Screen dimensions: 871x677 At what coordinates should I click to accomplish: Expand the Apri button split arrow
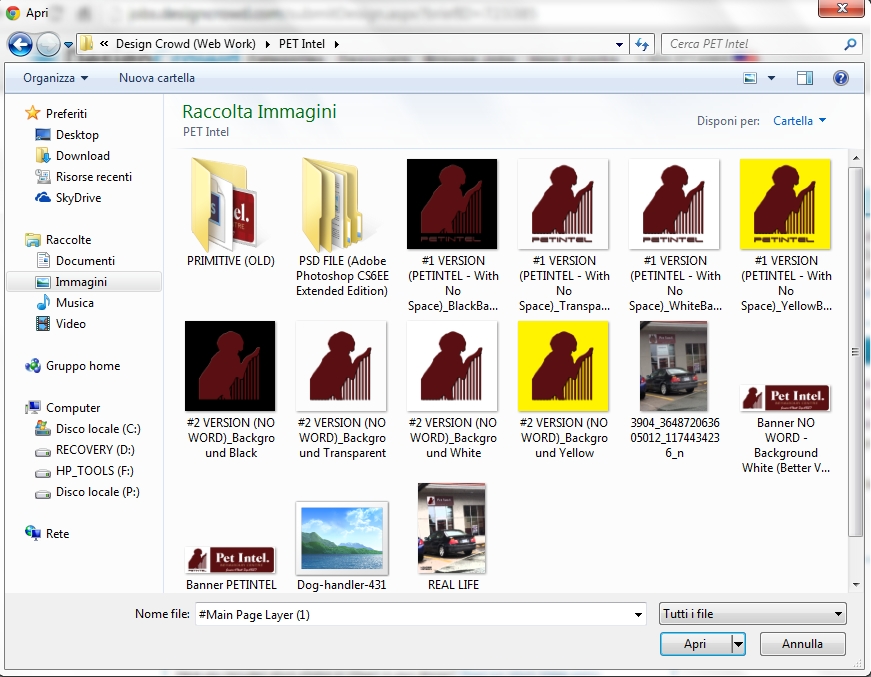point(738,644)
